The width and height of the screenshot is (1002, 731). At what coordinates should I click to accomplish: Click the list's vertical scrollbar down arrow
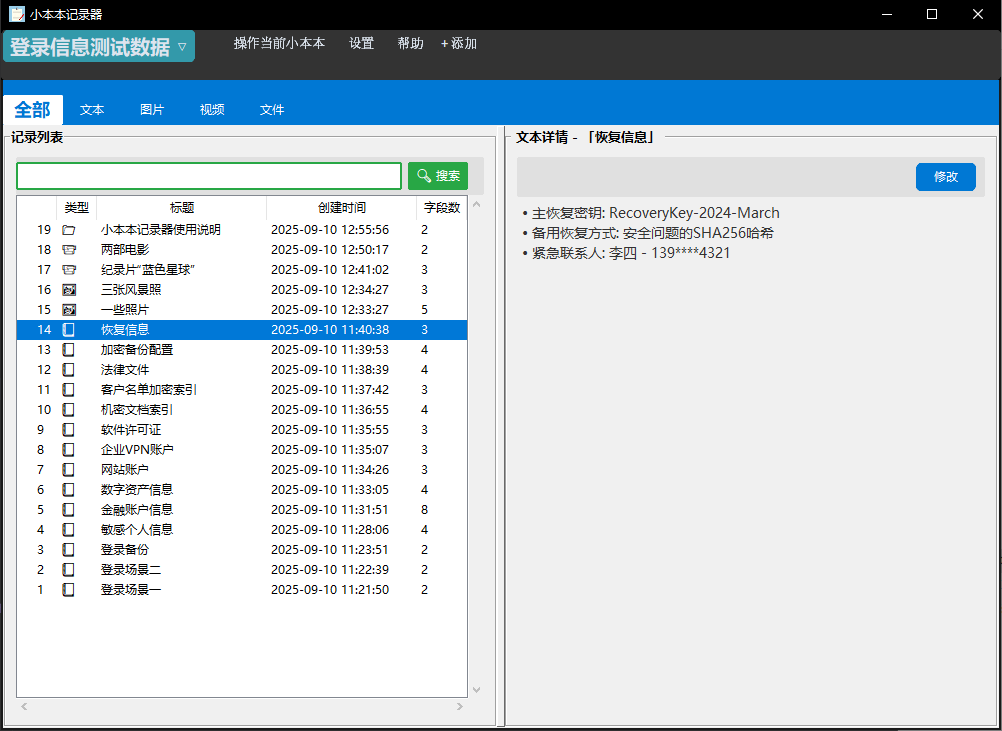[x=476, y=689]
